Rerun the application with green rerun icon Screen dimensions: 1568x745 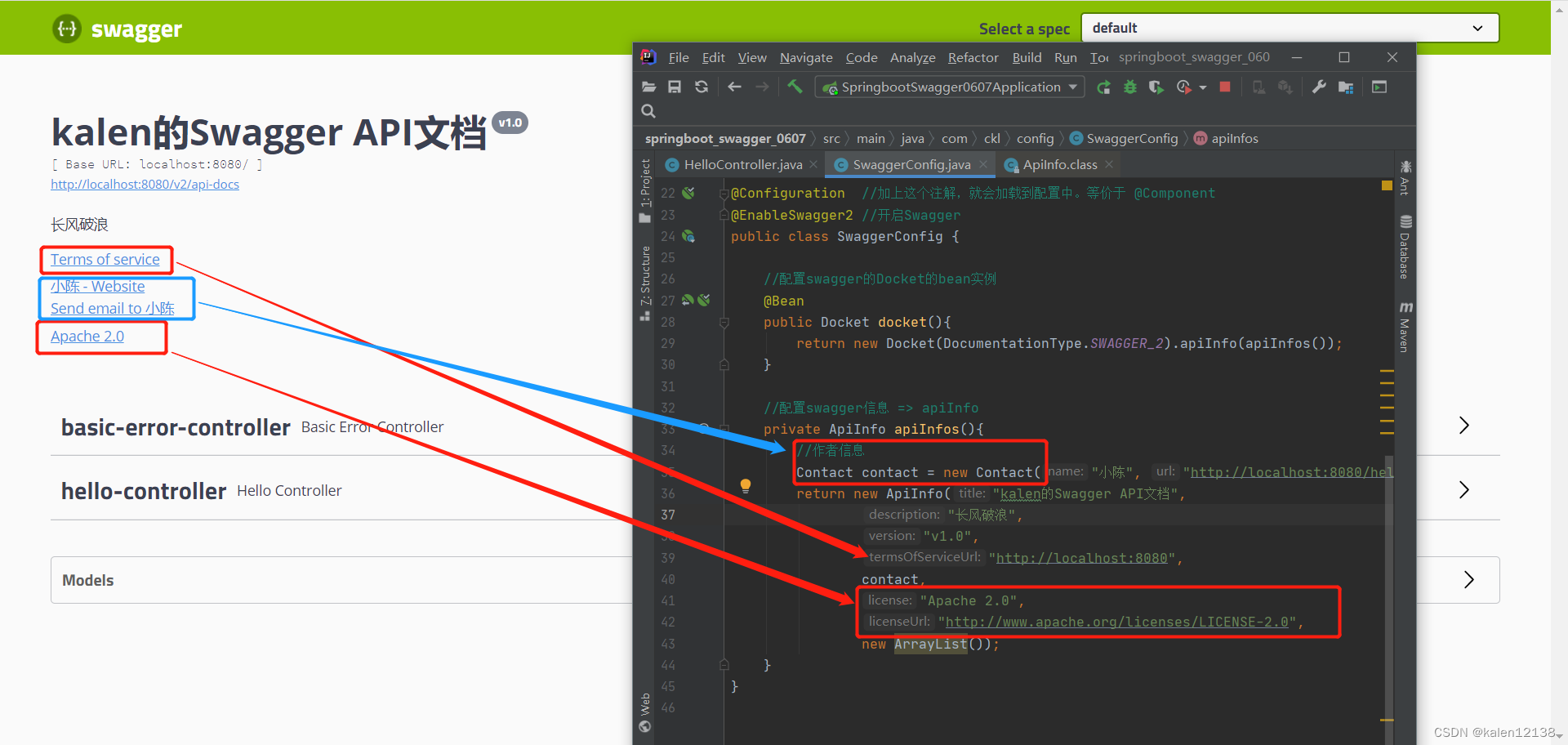[1103, 87]
